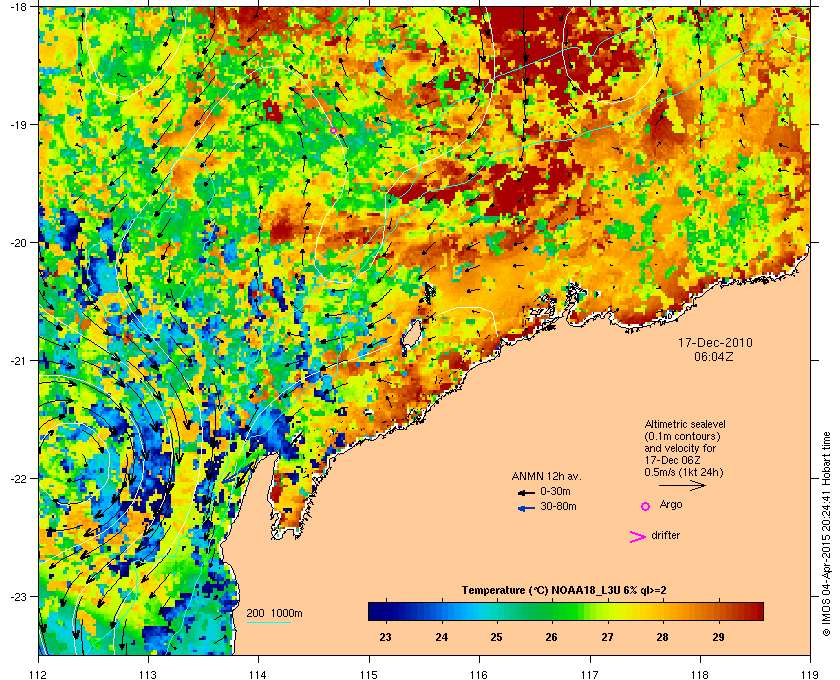This screenshot has height=680, width=840.
Task: Click the latitude axis label -20
Action: (x=19, y=243)
